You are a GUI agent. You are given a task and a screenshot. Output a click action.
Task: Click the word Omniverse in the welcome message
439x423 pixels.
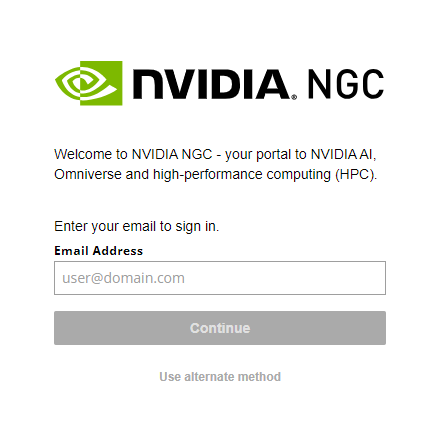(88, 174)
